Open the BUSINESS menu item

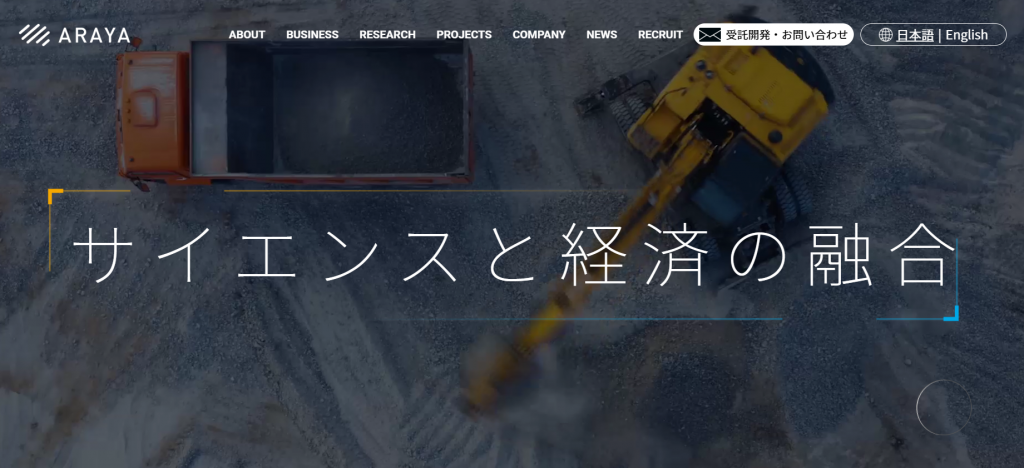tap(312, 35)
